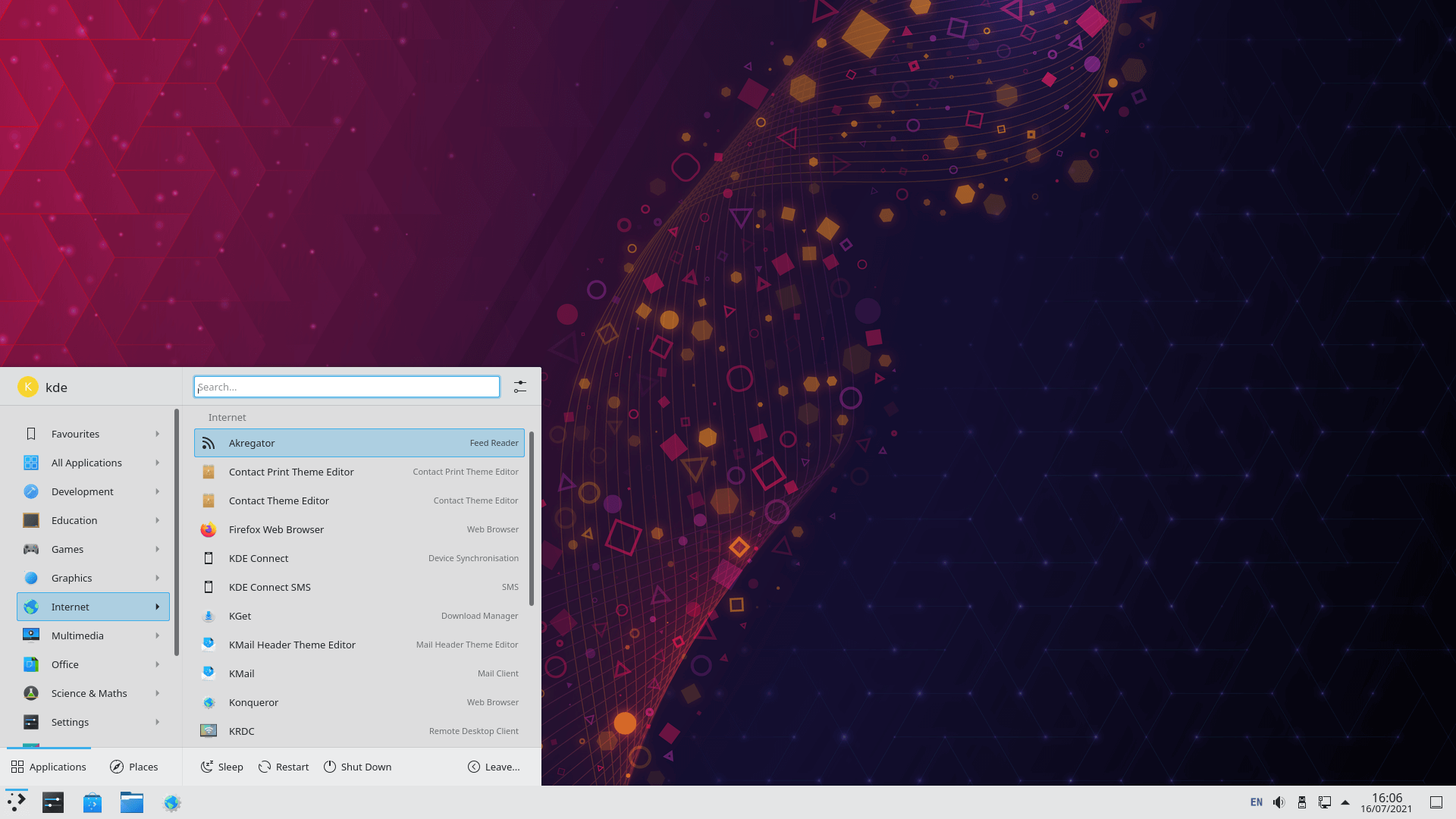
Task: Click the KDE Connect SMS icon
Action: pyautogui.click(x=209, y=587)
